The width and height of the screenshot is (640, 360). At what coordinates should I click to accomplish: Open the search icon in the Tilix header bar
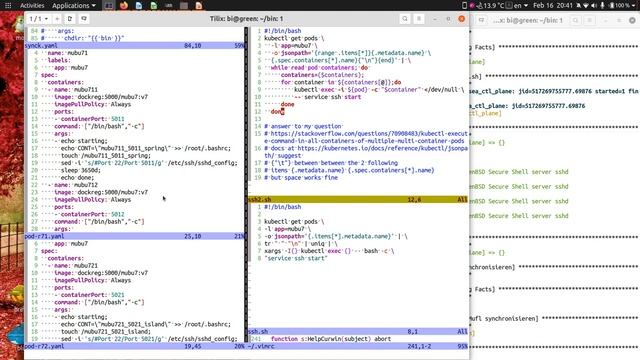405,19
